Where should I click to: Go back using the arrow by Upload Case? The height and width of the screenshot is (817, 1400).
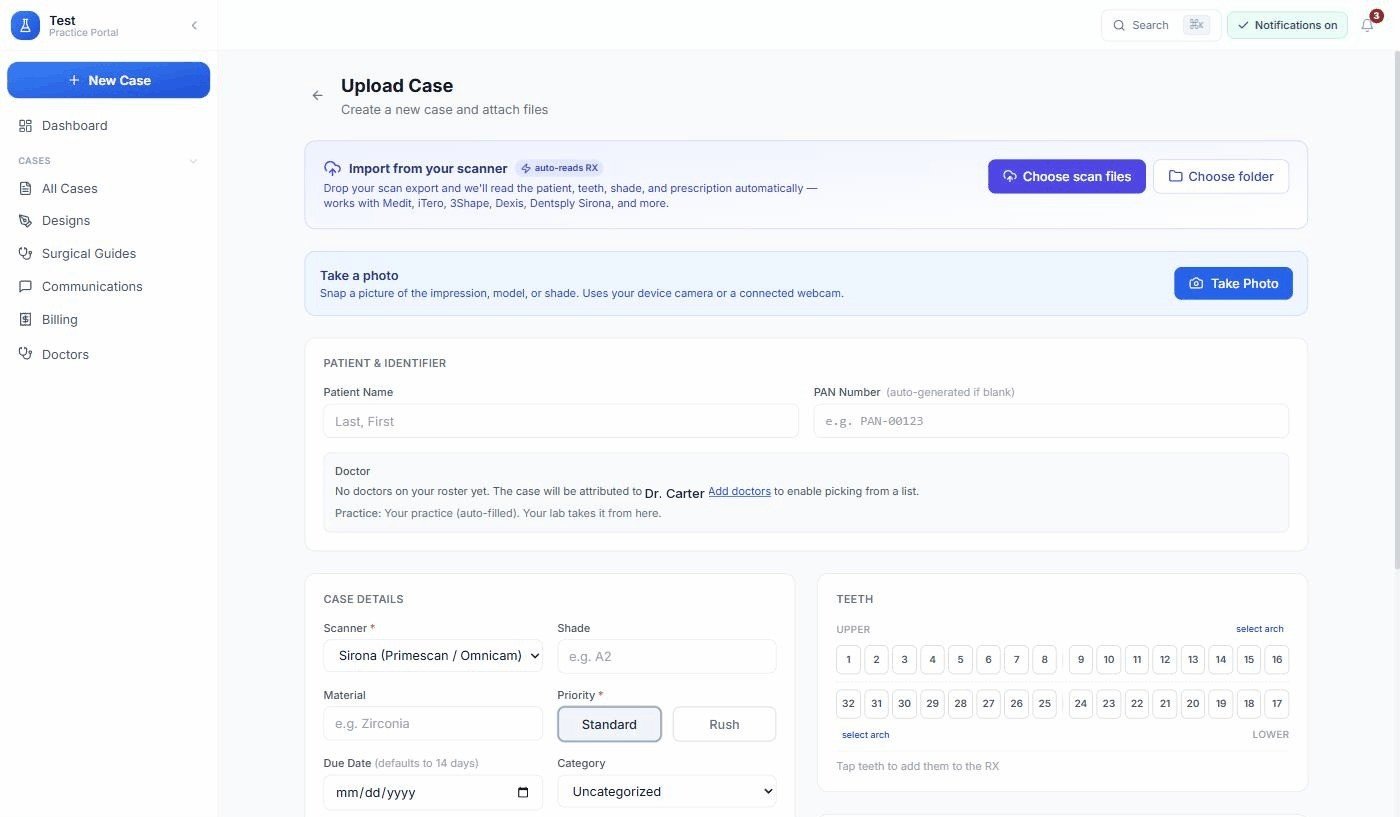[x=318, y=96]
